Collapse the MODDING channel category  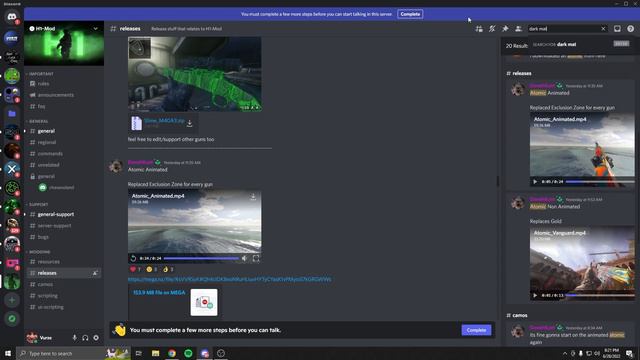point(39,252)
